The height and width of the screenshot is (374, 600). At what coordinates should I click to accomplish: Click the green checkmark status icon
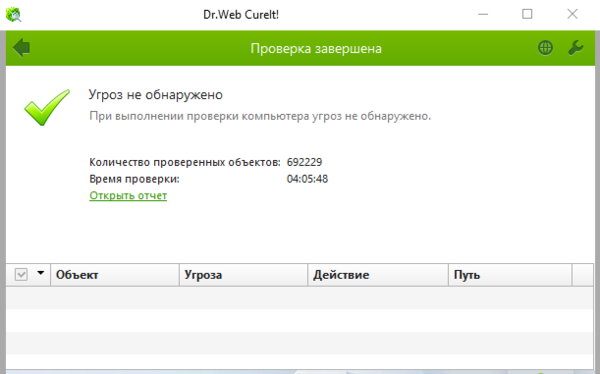(x=47, y=107)
